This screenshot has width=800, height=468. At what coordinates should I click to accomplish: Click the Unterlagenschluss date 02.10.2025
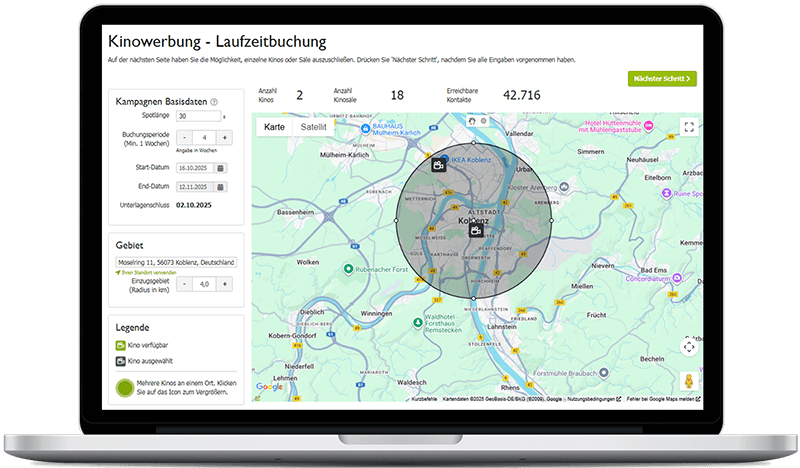pos(194,205)
